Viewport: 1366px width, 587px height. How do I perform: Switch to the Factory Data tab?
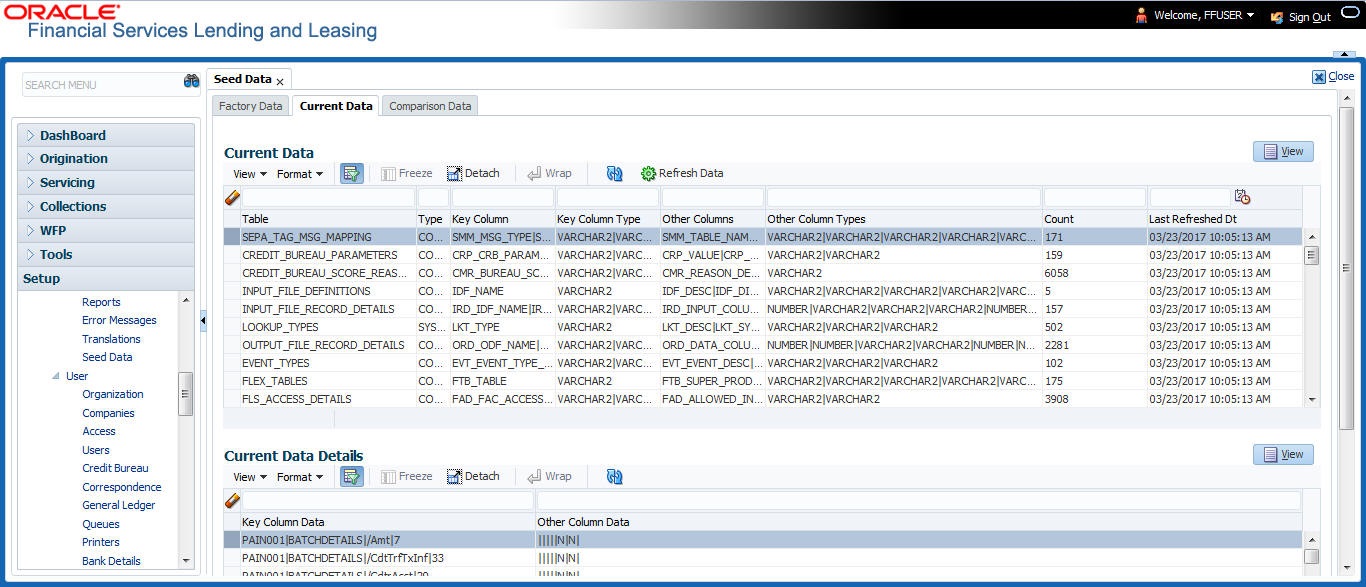[x=250, y=106]
